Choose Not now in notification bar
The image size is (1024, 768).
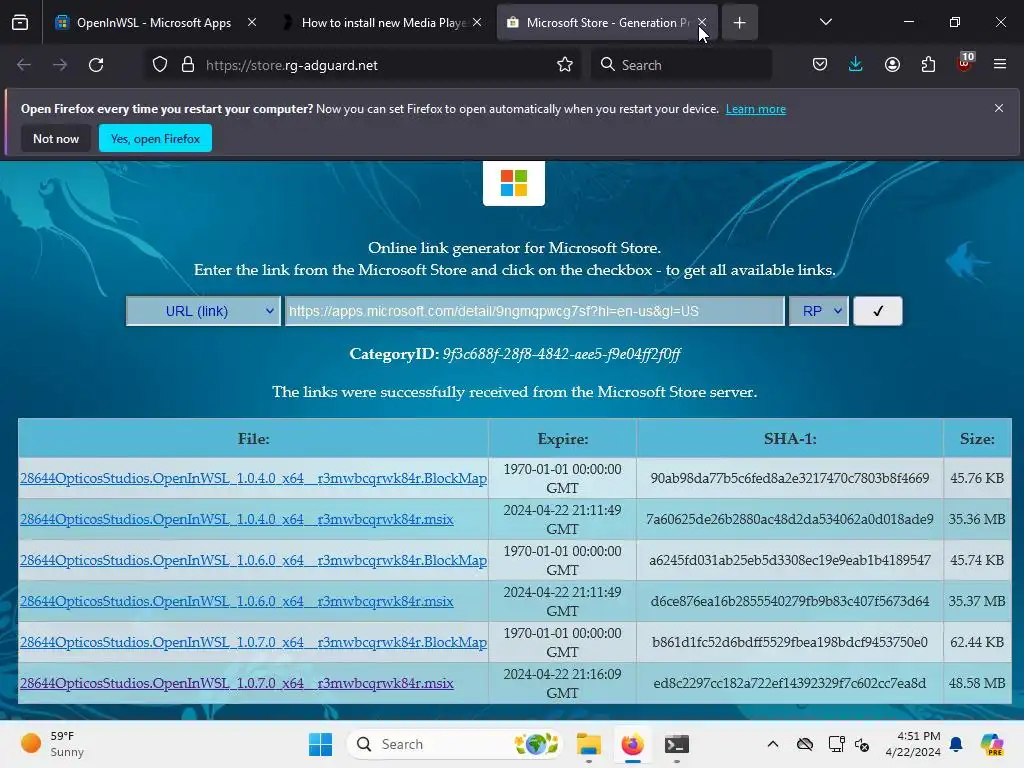pyautogui.click(x=56, y=138)
